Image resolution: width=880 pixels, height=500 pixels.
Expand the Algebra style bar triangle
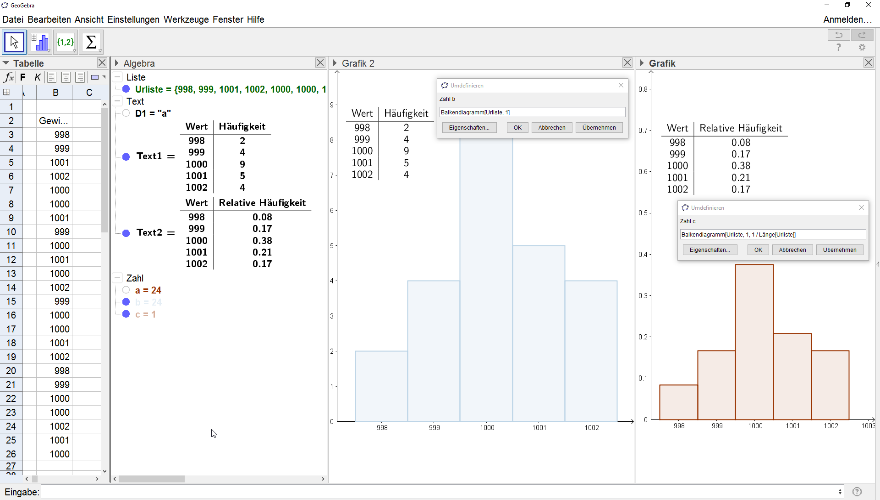[x=117, y=63]
